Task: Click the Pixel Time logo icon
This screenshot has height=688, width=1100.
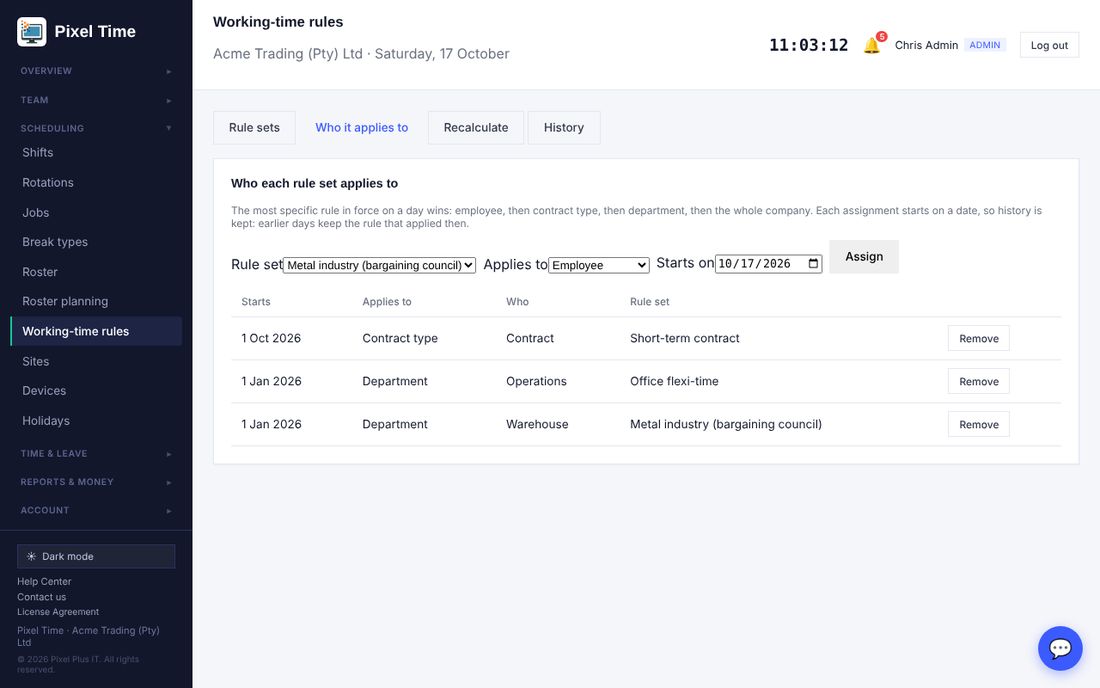Action: click(x=32, y=32)
